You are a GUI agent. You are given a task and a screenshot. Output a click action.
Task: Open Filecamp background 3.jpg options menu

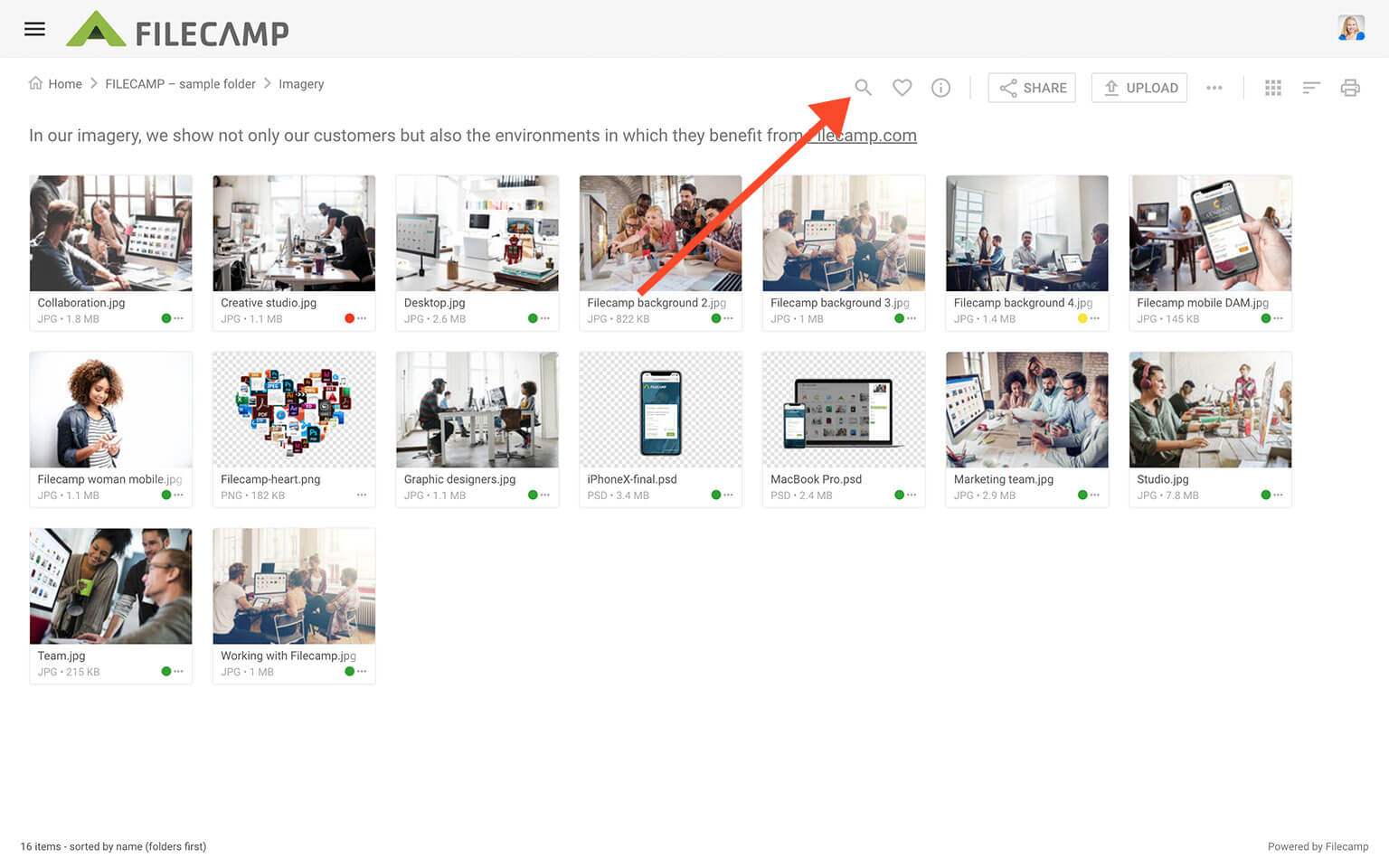[912, 318]
